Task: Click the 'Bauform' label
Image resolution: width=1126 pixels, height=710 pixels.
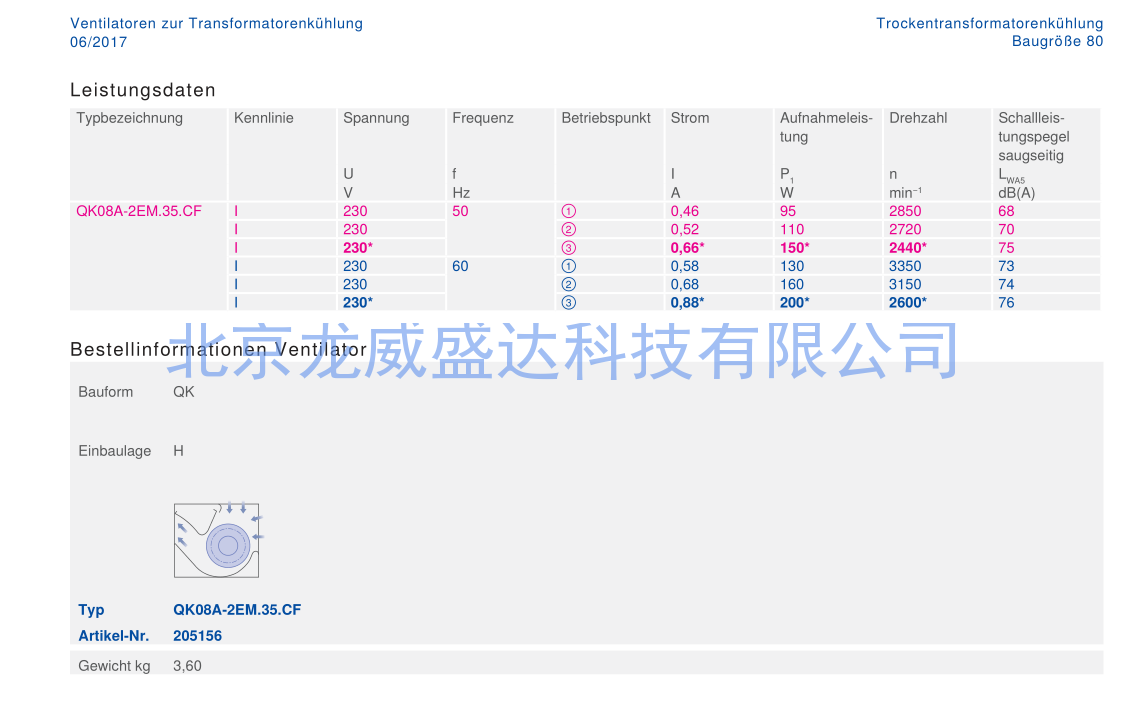Action: pos(106,392)
